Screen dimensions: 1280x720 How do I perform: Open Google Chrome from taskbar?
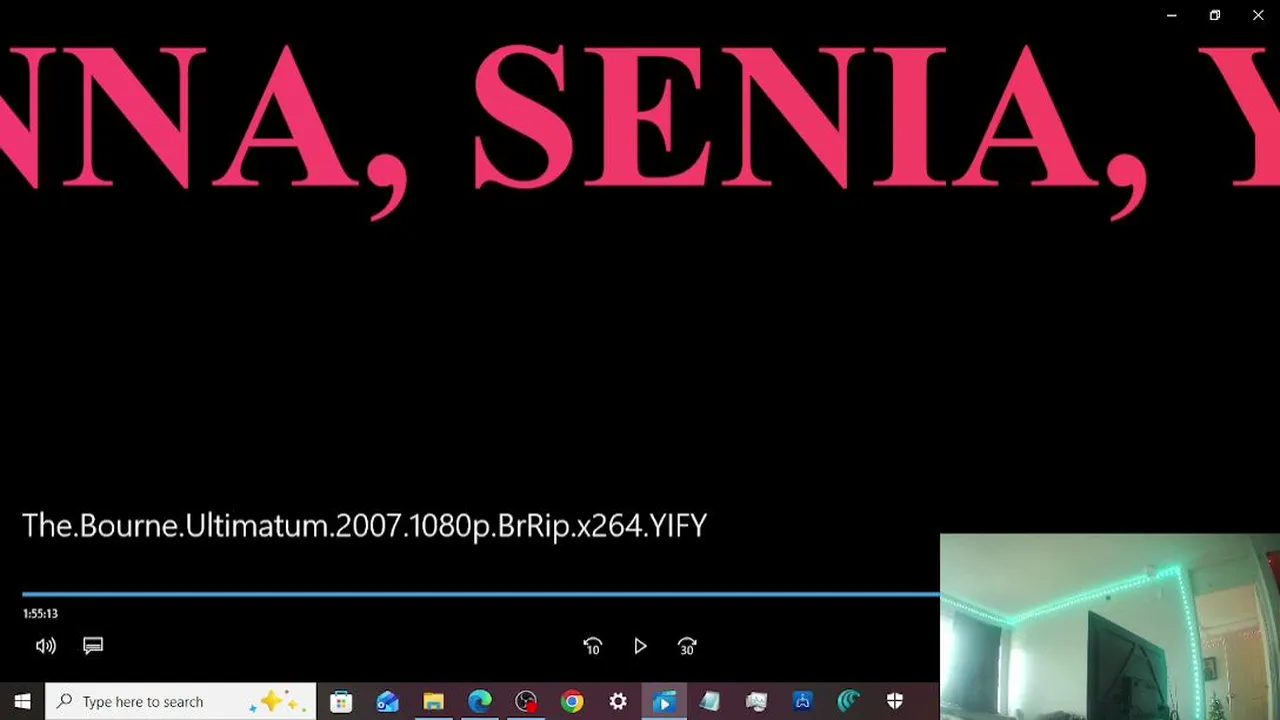(572, 702)
